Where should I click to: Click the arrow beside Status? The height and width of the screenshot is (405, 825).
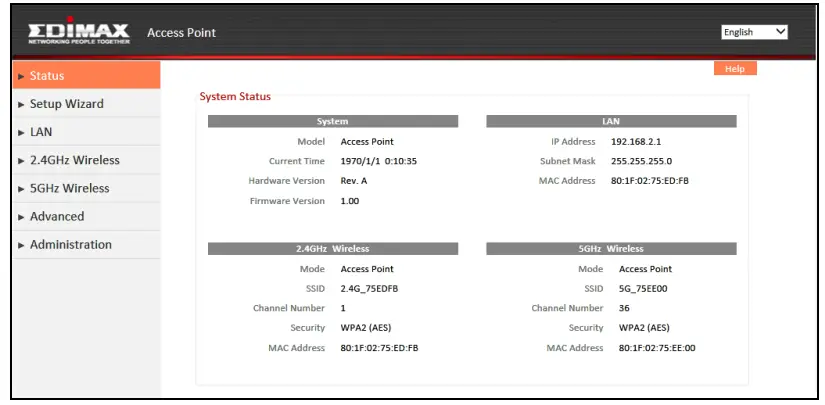(x=21, y=76)
